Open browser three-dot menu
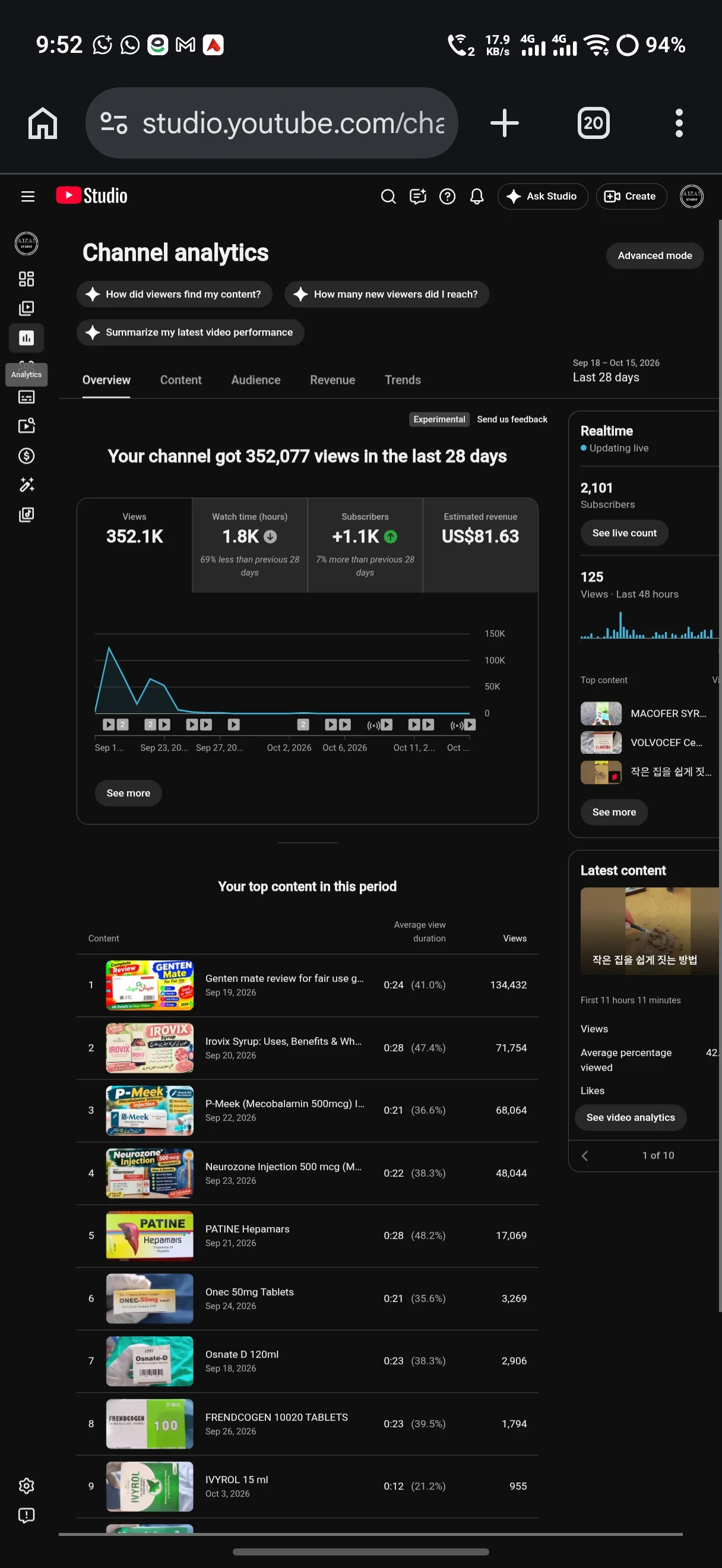Viewport: 722px width, 1568px height. point(679,123)
